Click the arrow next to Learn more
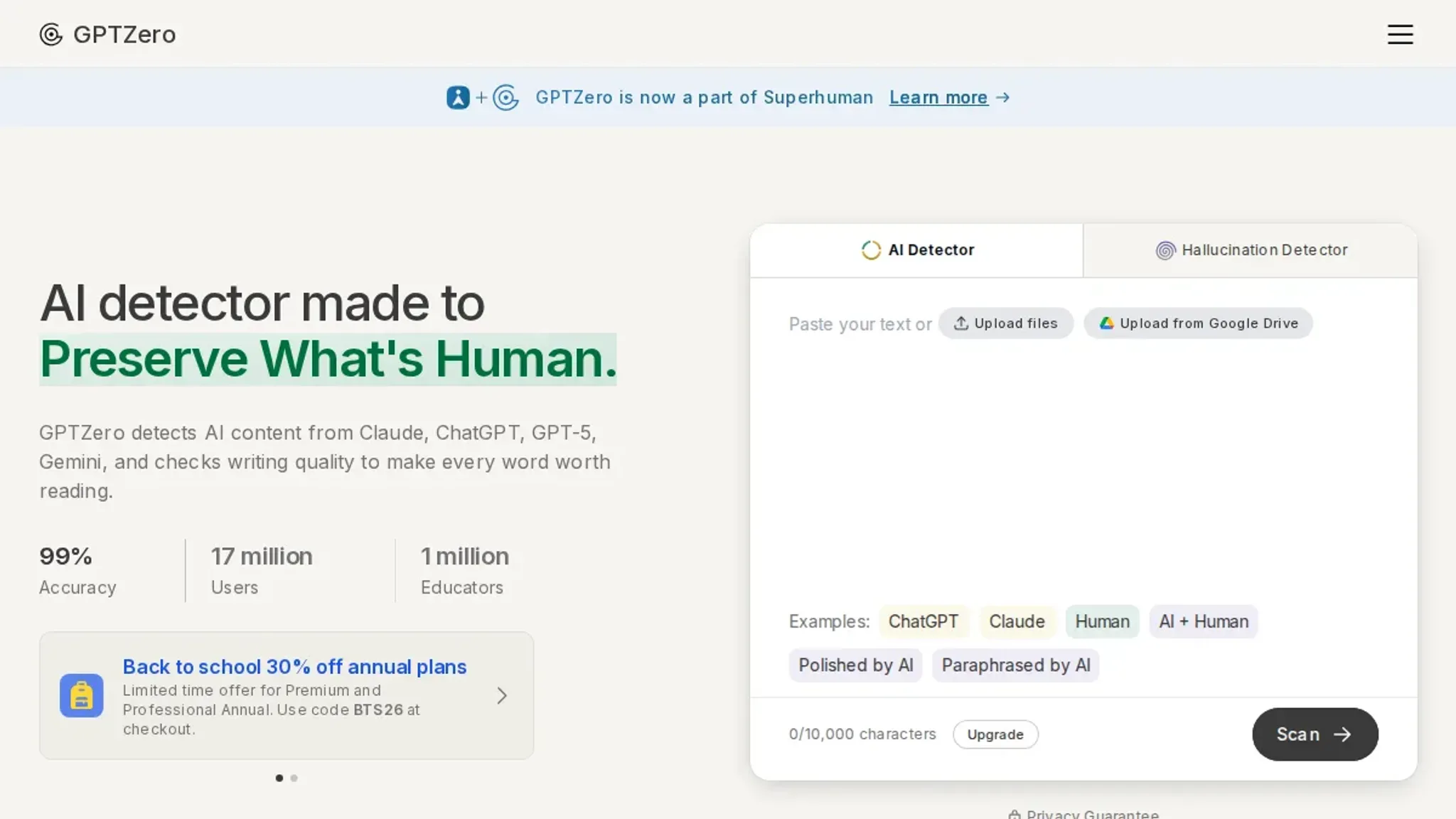The height and width of the screenshot is (819, 1456). click(x=1002, y=97)
